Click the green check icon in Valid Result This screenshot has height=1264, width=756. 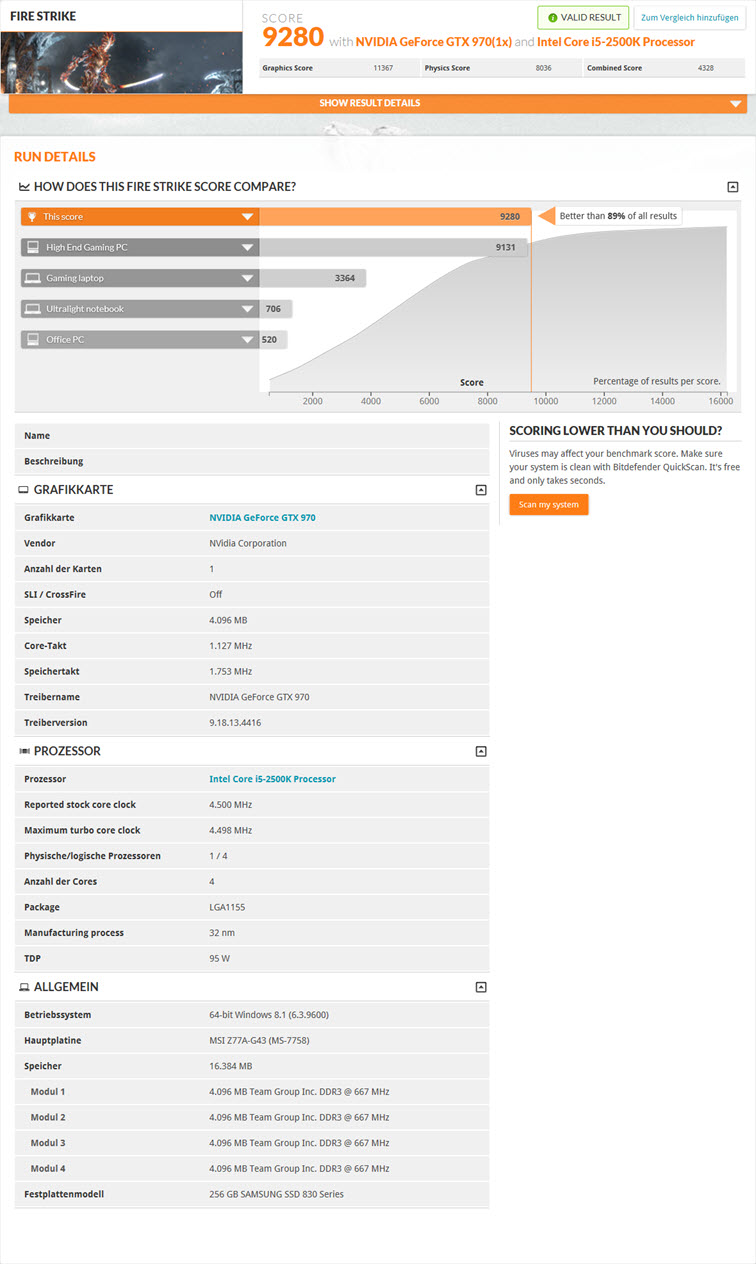[x=553, y=18]
